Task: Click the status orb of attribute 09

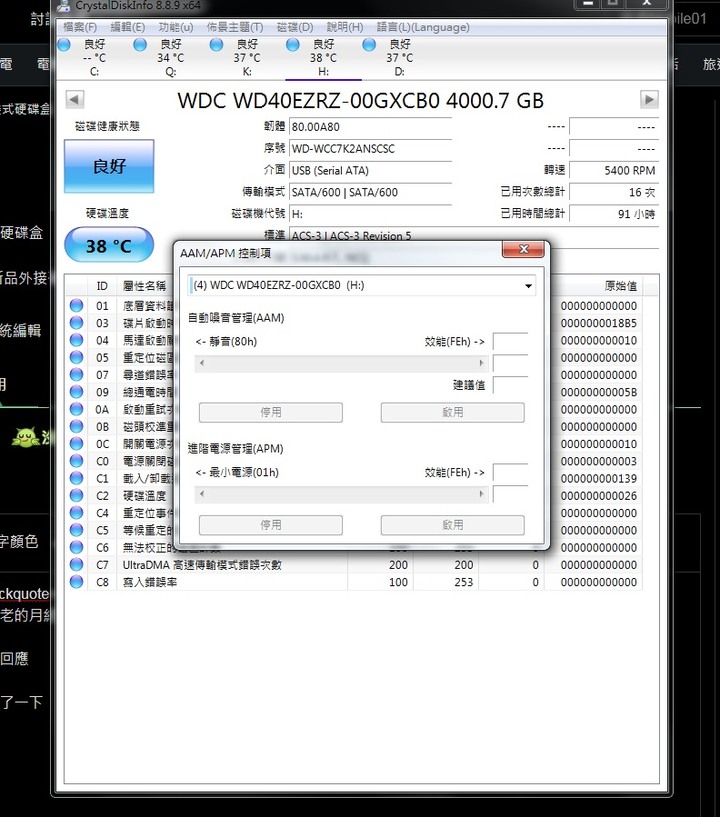Action: pos(76,391)
